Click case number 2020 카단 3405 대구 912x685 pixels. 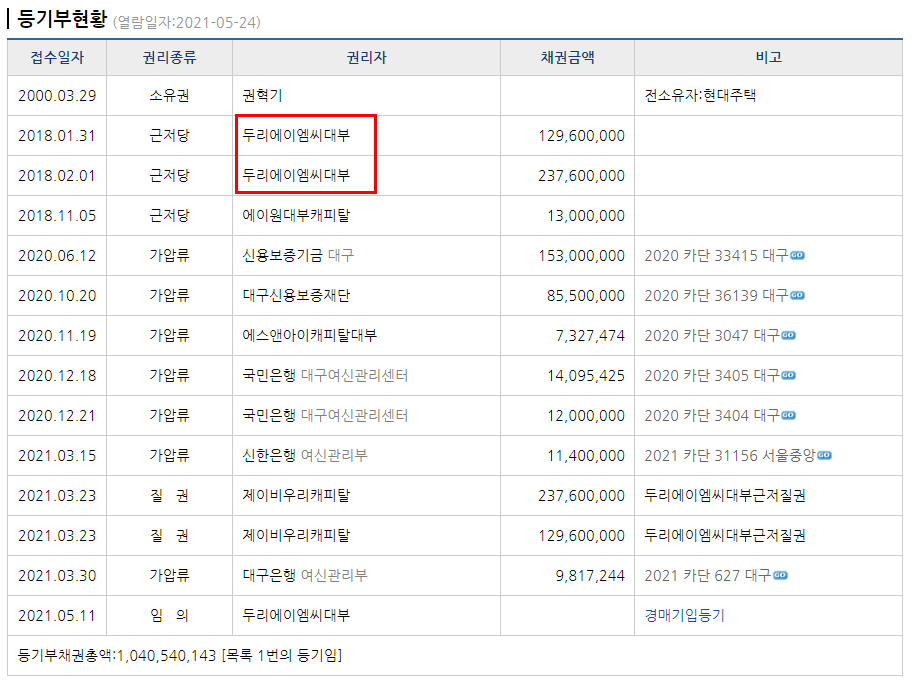[712, 376]
